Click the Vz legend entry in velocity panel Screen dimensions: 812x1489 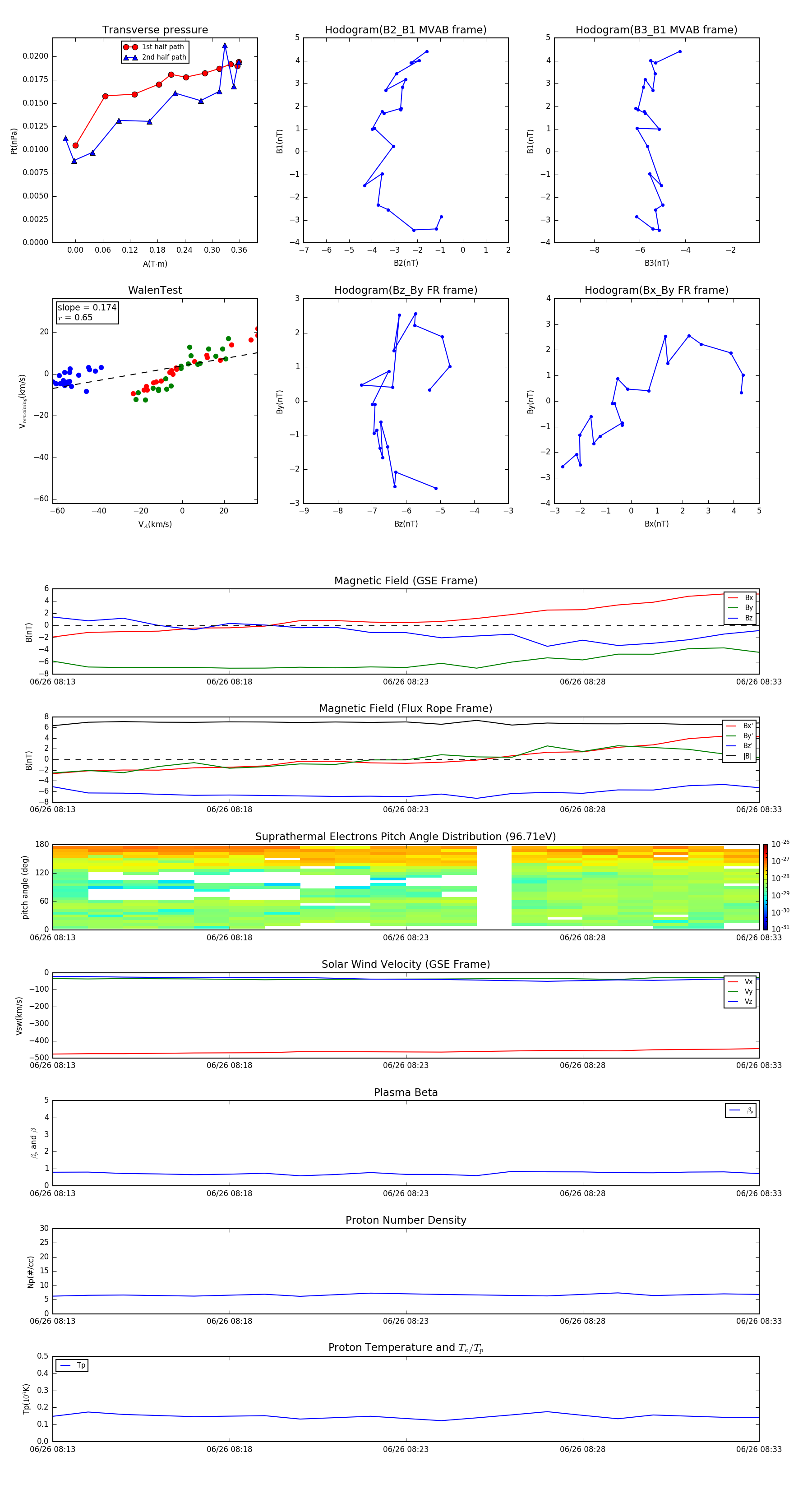[740, 1002]
